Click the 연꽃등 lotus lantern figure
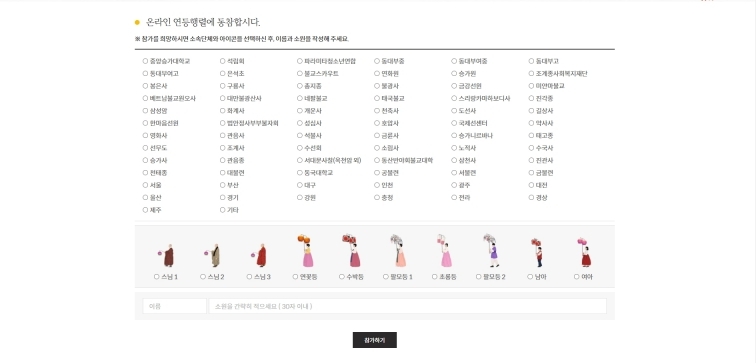 coord(306,251)
